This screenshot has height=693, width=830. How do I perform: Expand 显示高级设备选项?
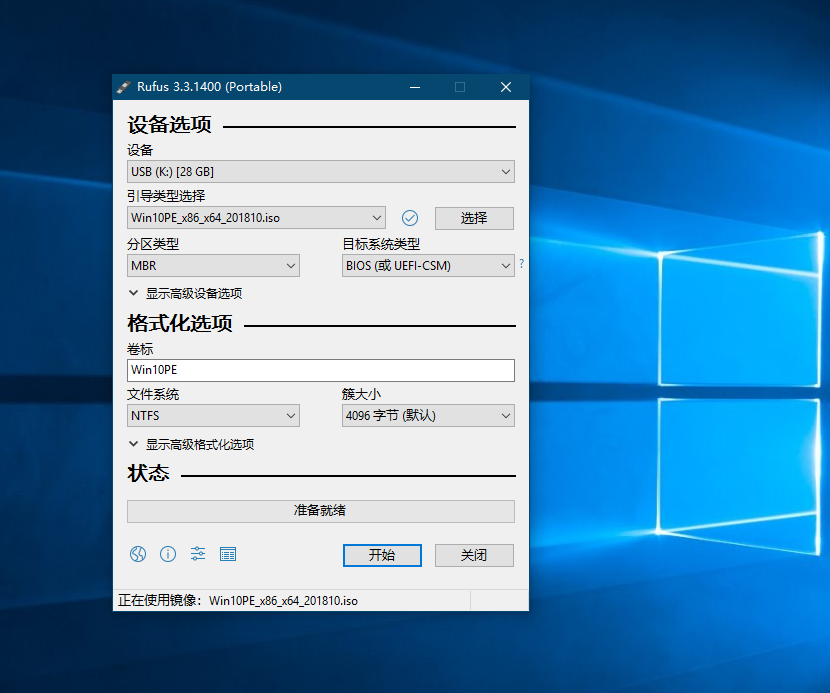[185, 293]
